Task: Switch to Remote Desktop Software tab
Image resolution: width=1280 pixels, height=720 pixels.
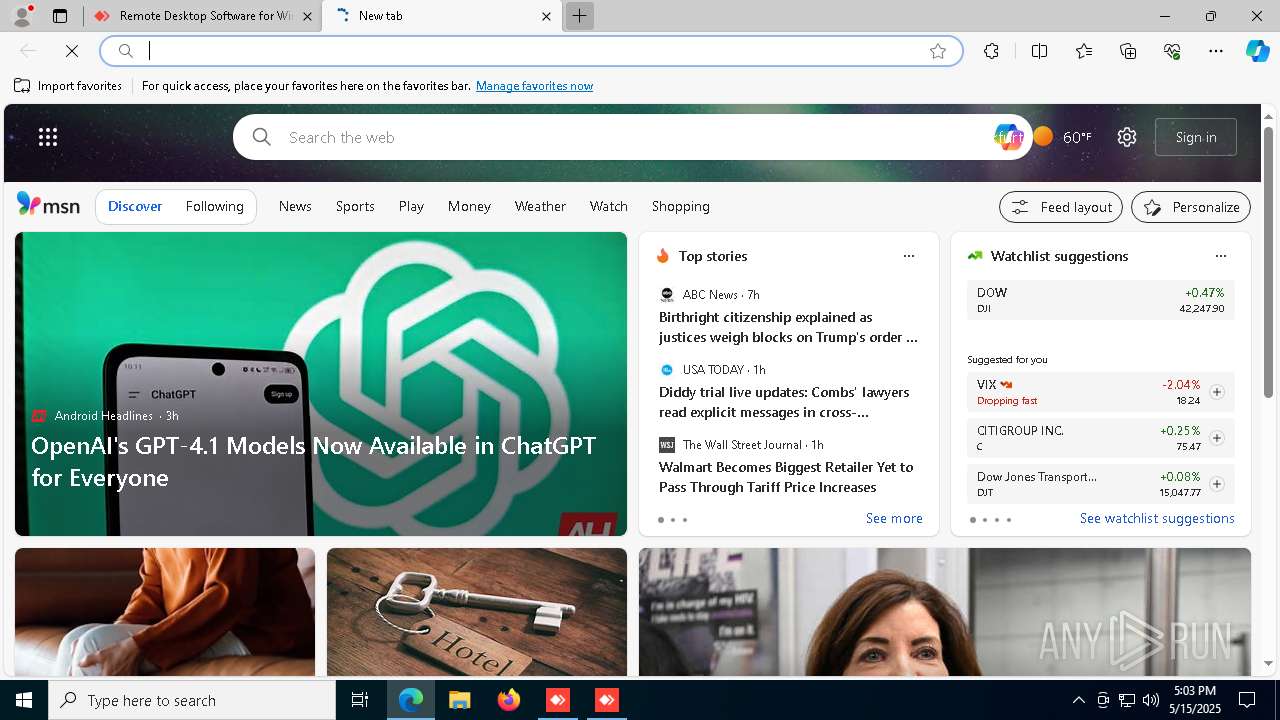Action: [202, 16]
